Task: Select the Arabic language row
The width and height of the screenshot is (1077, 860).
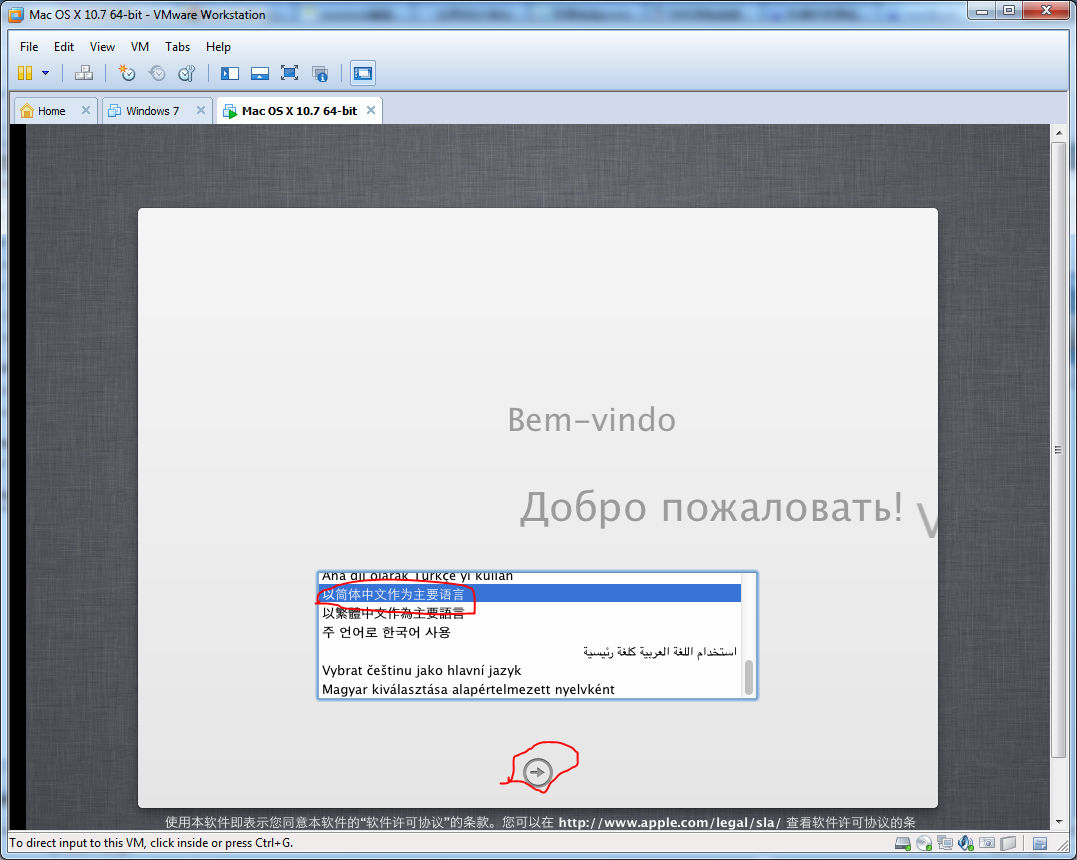Action: (530, 651)
